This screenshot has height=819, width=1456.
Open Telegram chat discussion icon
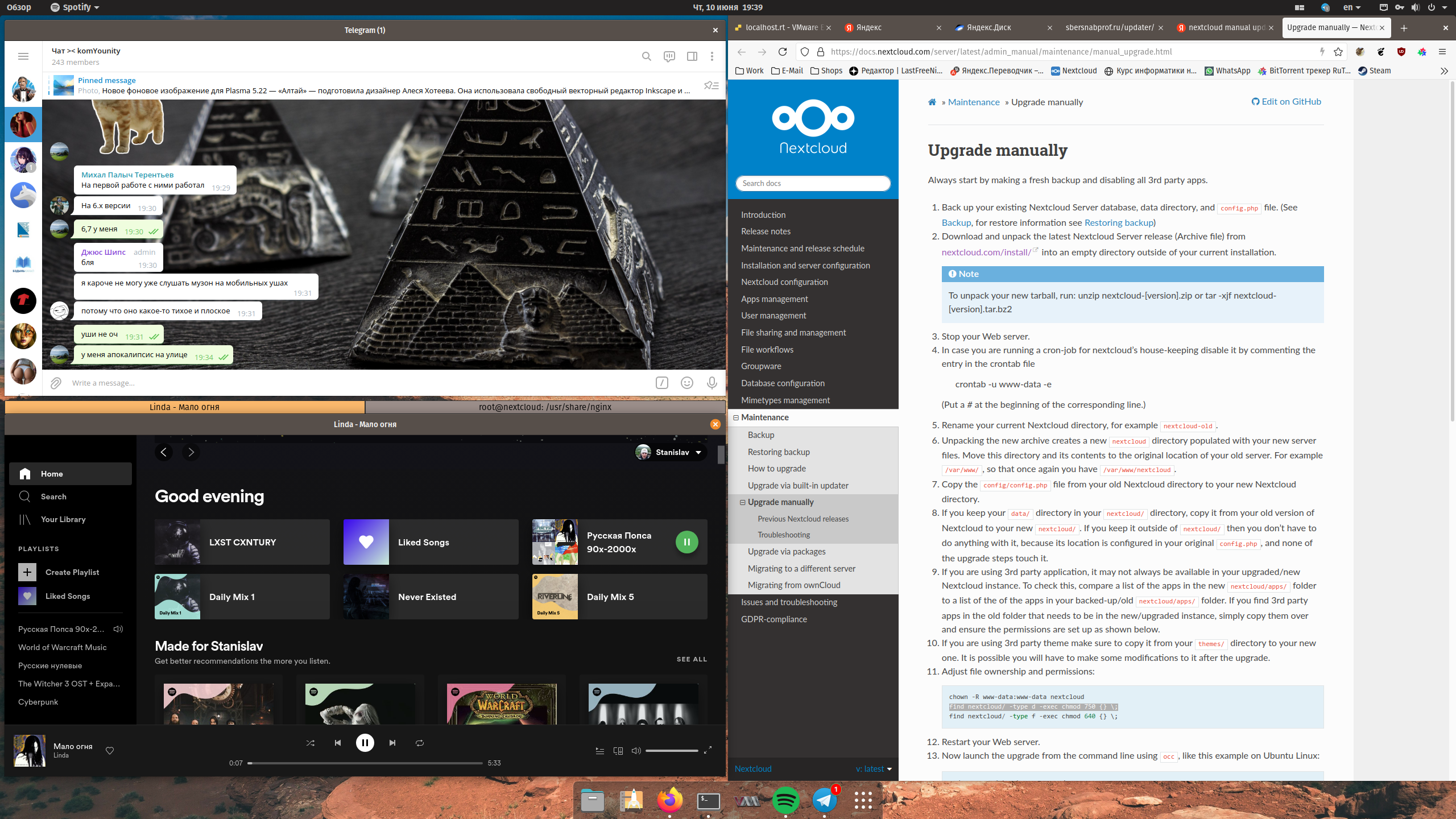(669, 56)
